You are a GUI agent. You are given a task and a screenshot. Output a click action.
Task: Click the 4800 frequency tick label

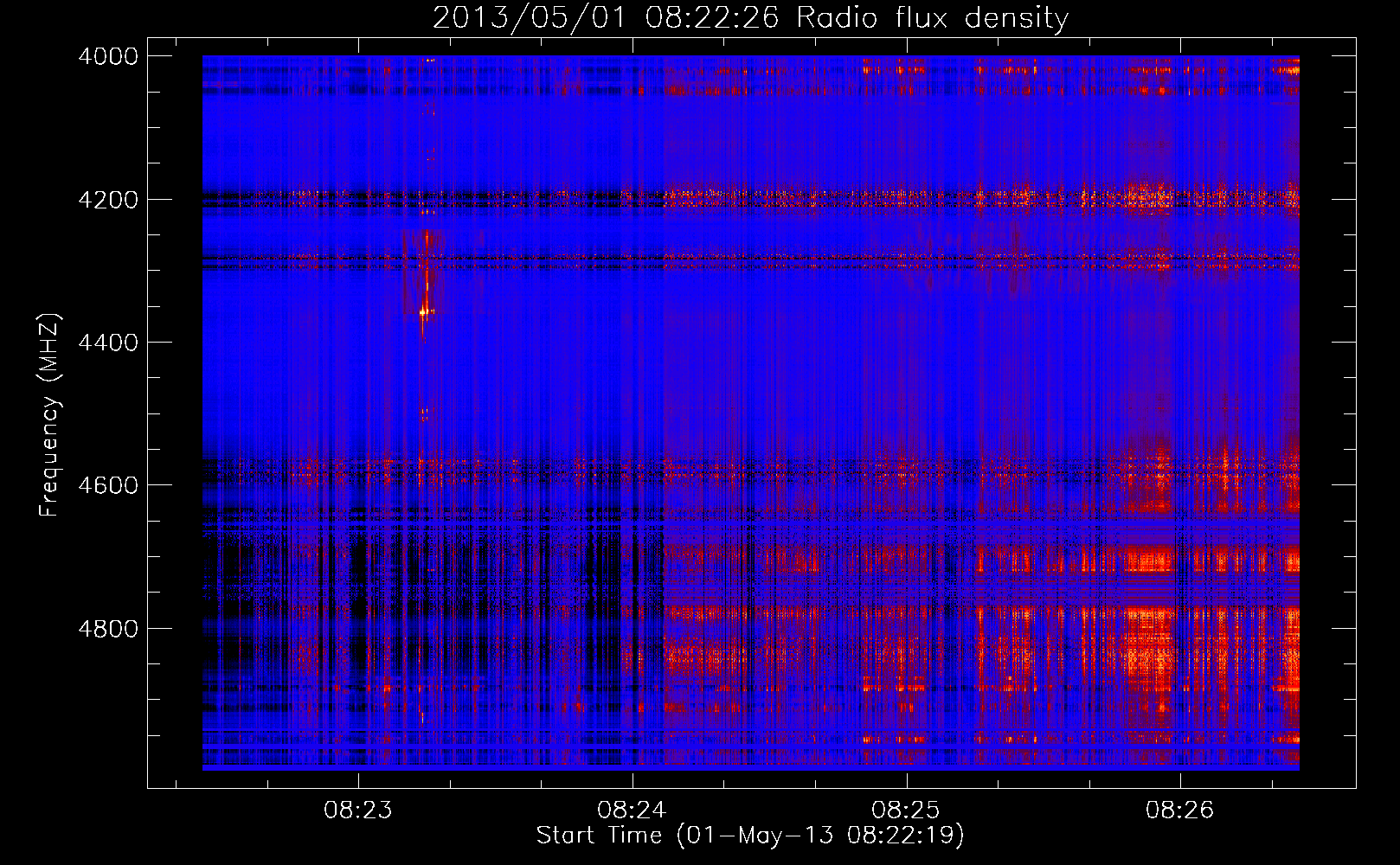pyautogui.click(x=108, y=628)
